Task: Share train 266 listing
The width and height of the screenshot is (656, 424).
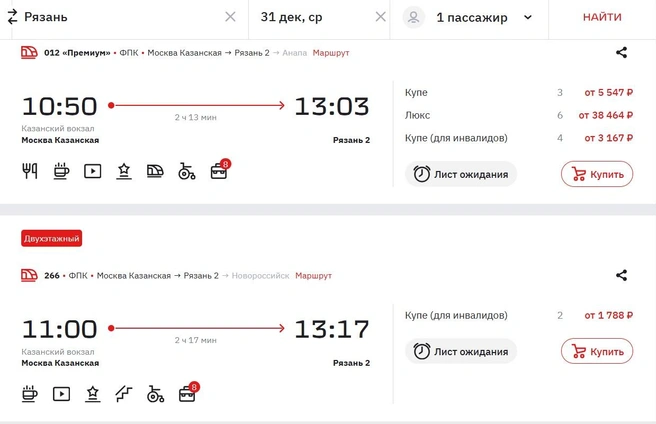Action: tap(621, 275)
